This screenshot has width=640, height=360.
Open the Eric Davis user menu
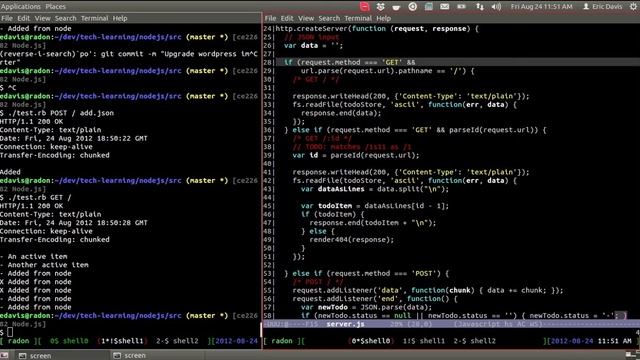602,7
